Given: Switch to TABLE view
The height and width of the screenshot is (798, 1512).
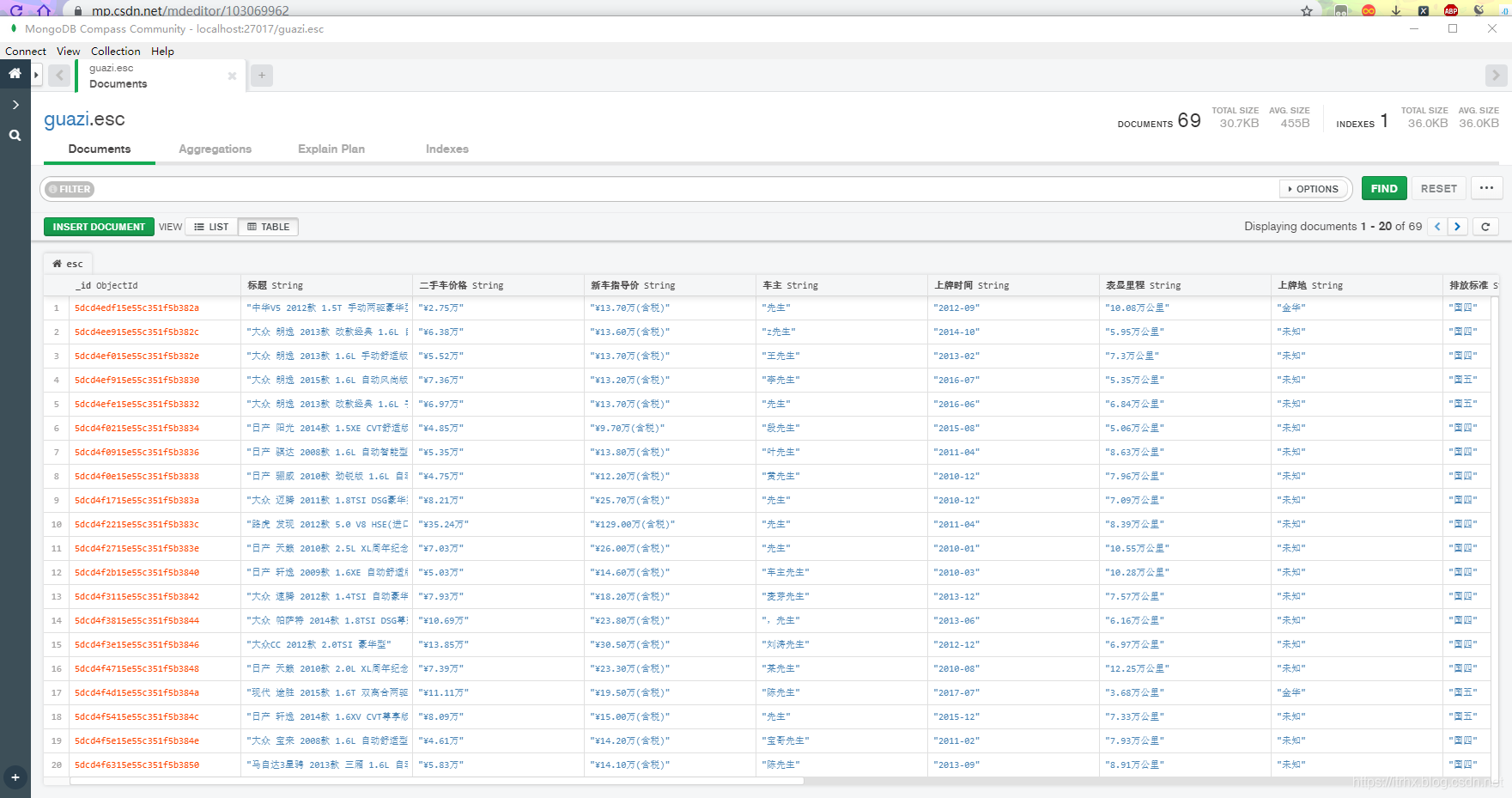Looking at the screenshot, I should click(268, 227).
